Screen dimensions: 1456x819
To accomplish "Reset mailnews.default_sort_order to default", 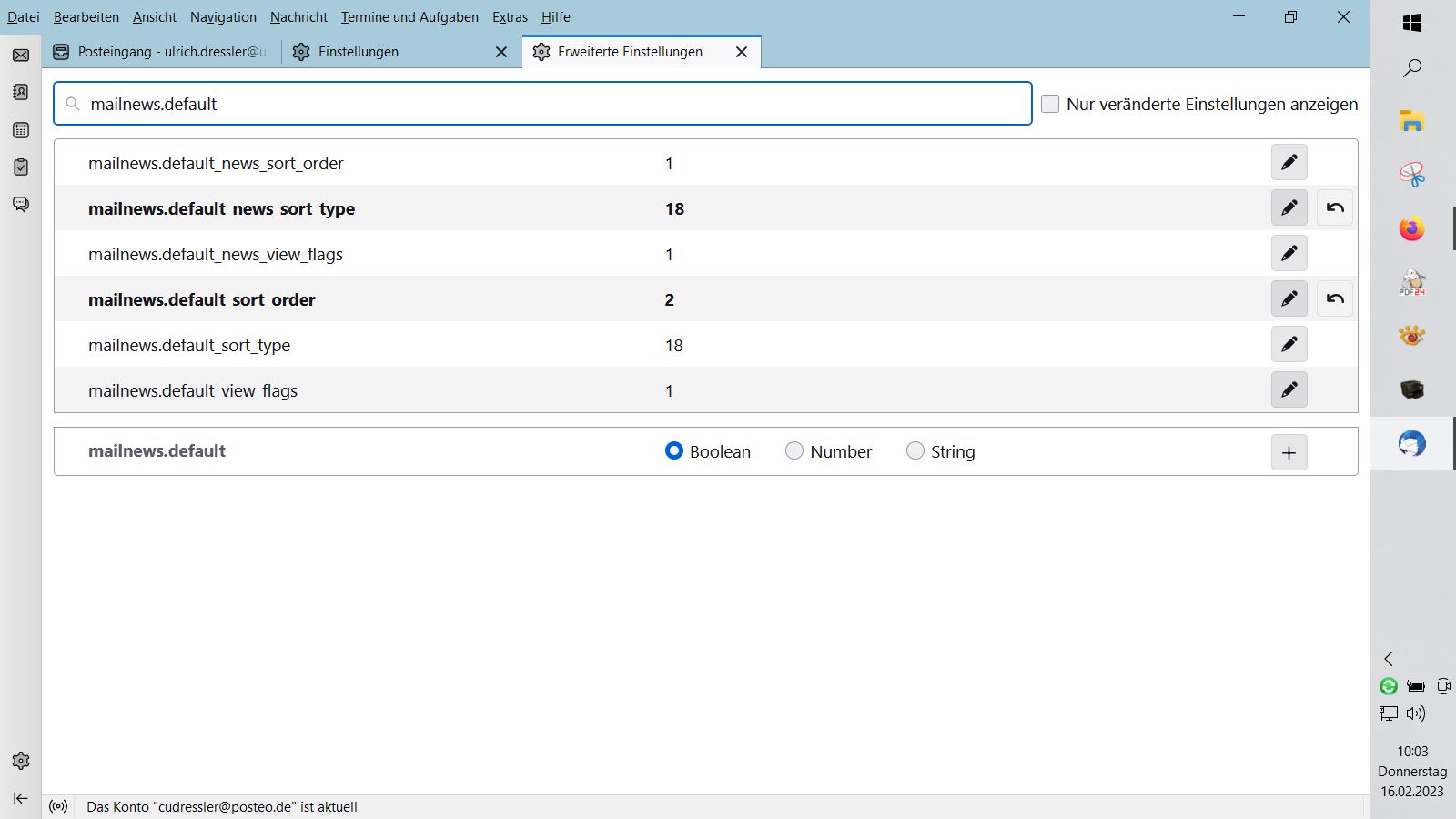I will click(1334, 299).
